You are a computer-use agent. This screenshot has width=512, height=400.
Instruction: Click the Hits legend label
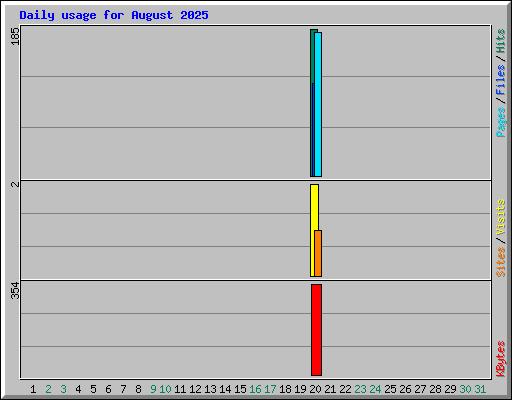pyautogui.click(x=500, y=41)
